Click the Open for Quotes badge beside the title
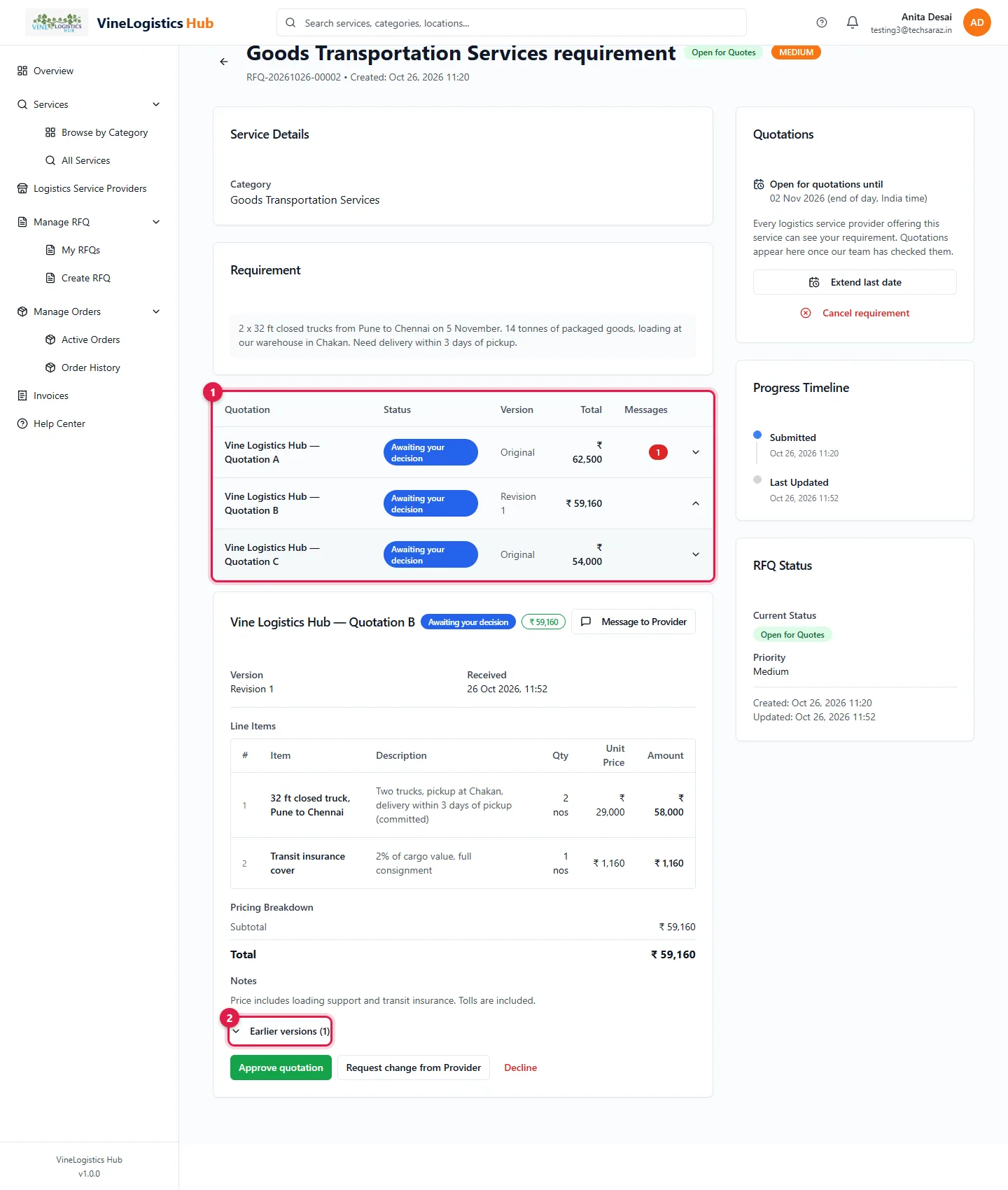1008x1190 pixels. (724, 52)
